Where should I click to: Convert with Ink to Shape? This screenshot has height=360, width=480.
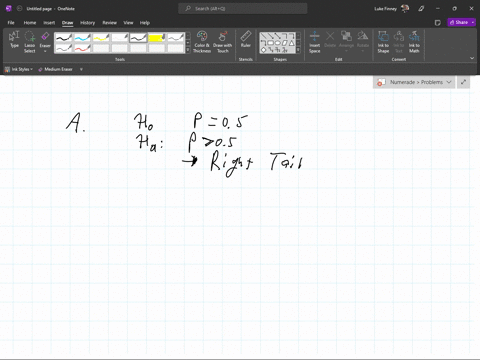[383, 42]
